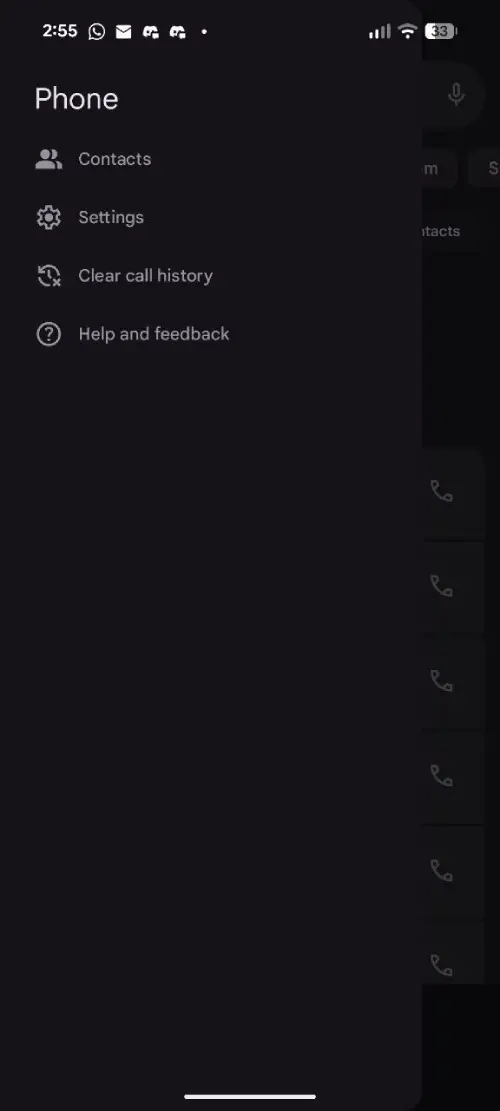This screenshot has height=1111, width=500.
Task: Tap the third call-back phone icon
Action: (441, 681)
